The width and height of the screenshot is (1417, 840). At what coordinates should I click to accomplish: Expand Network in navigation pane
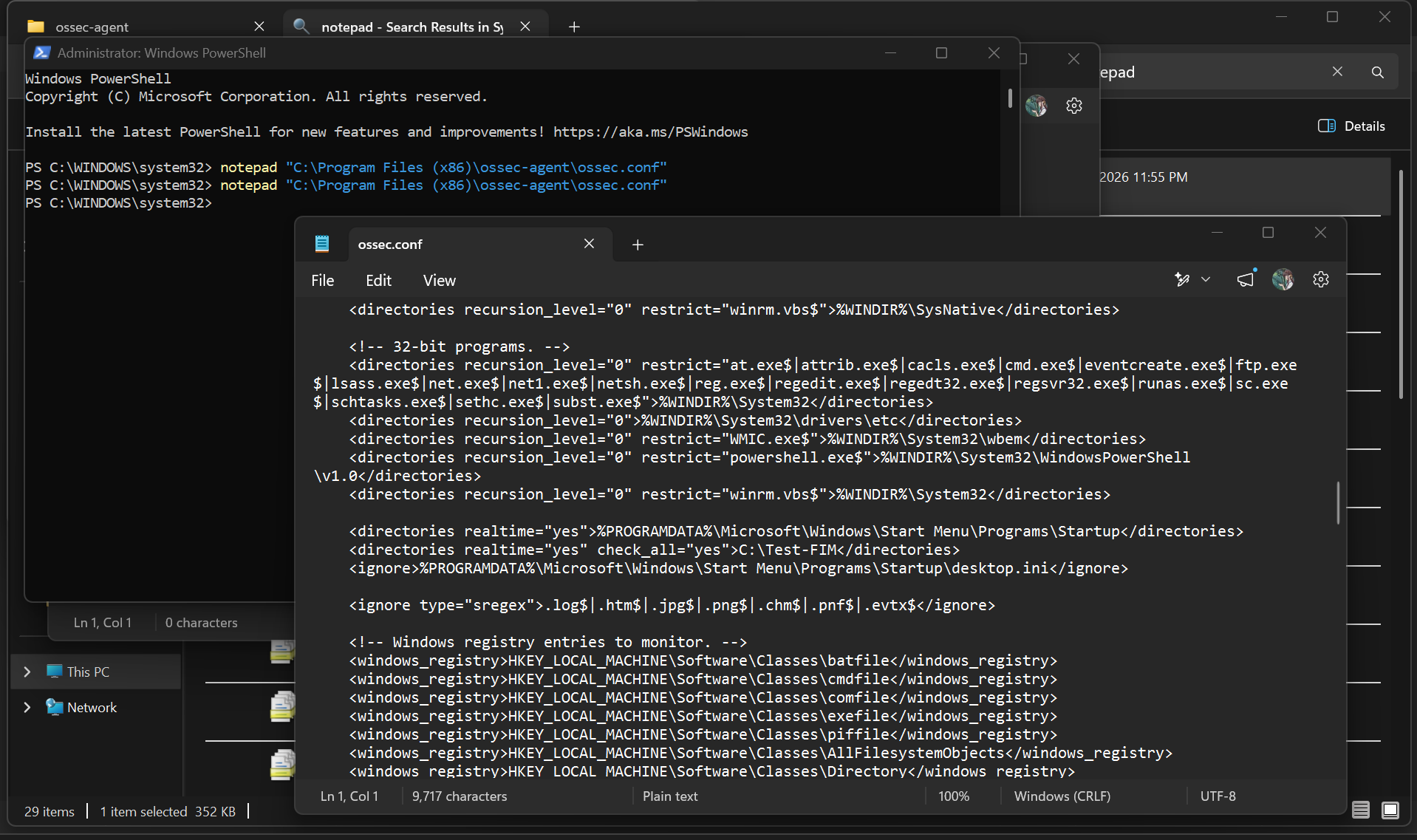point(27,707)
